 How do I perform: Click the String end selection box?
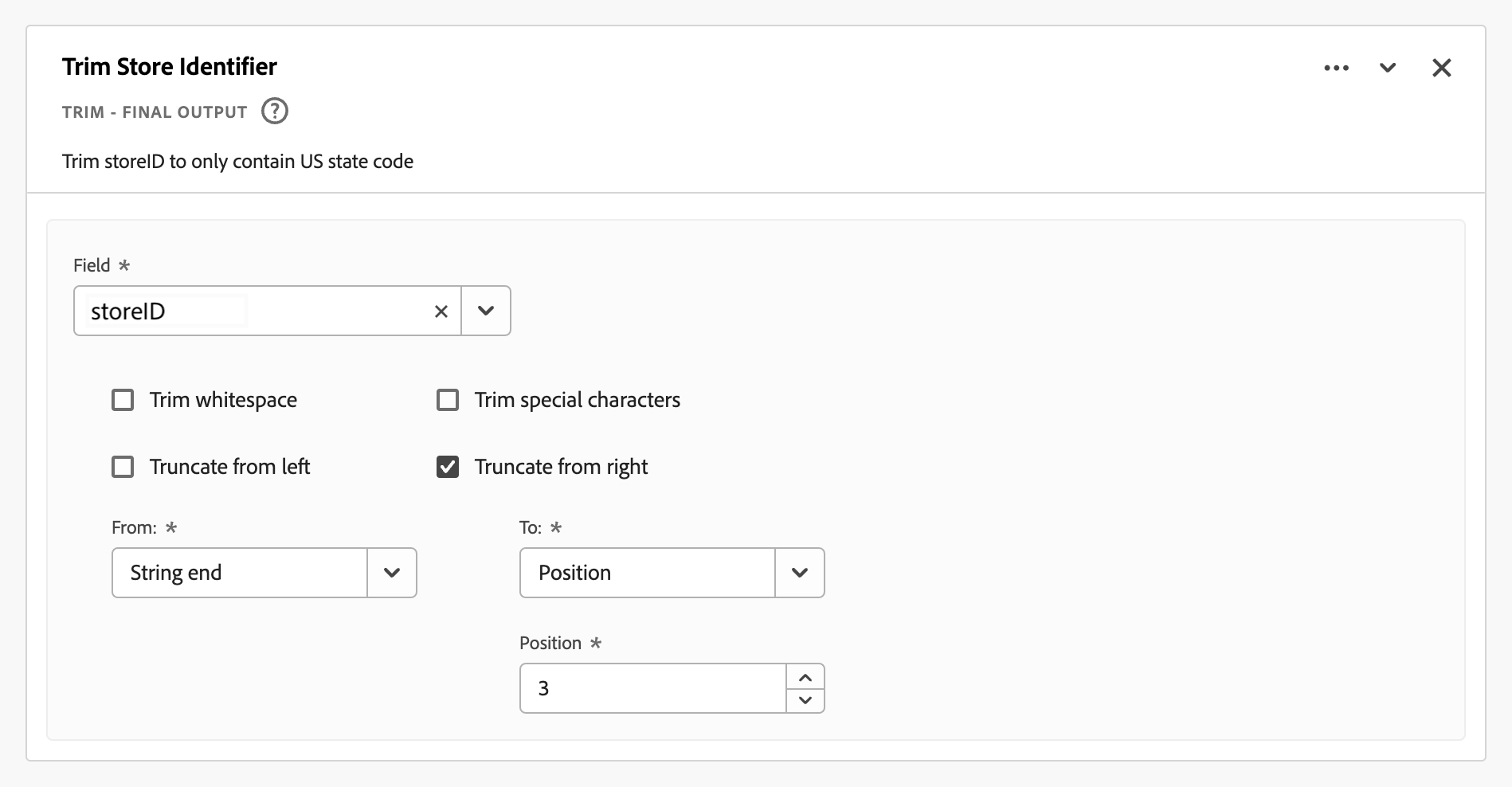coord(239,573)
